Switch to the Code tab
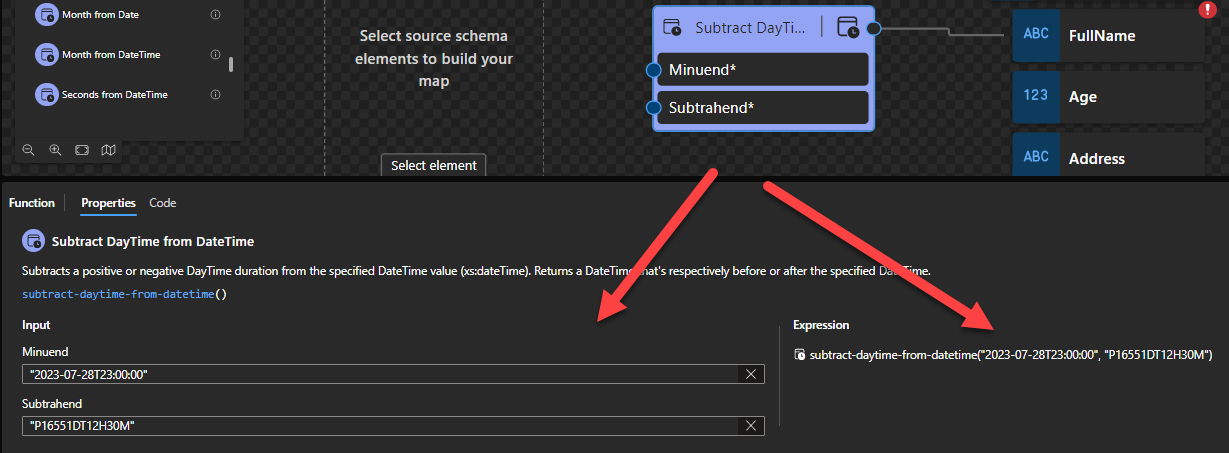The image size is (1229, 453). click(x=162, y=203)
